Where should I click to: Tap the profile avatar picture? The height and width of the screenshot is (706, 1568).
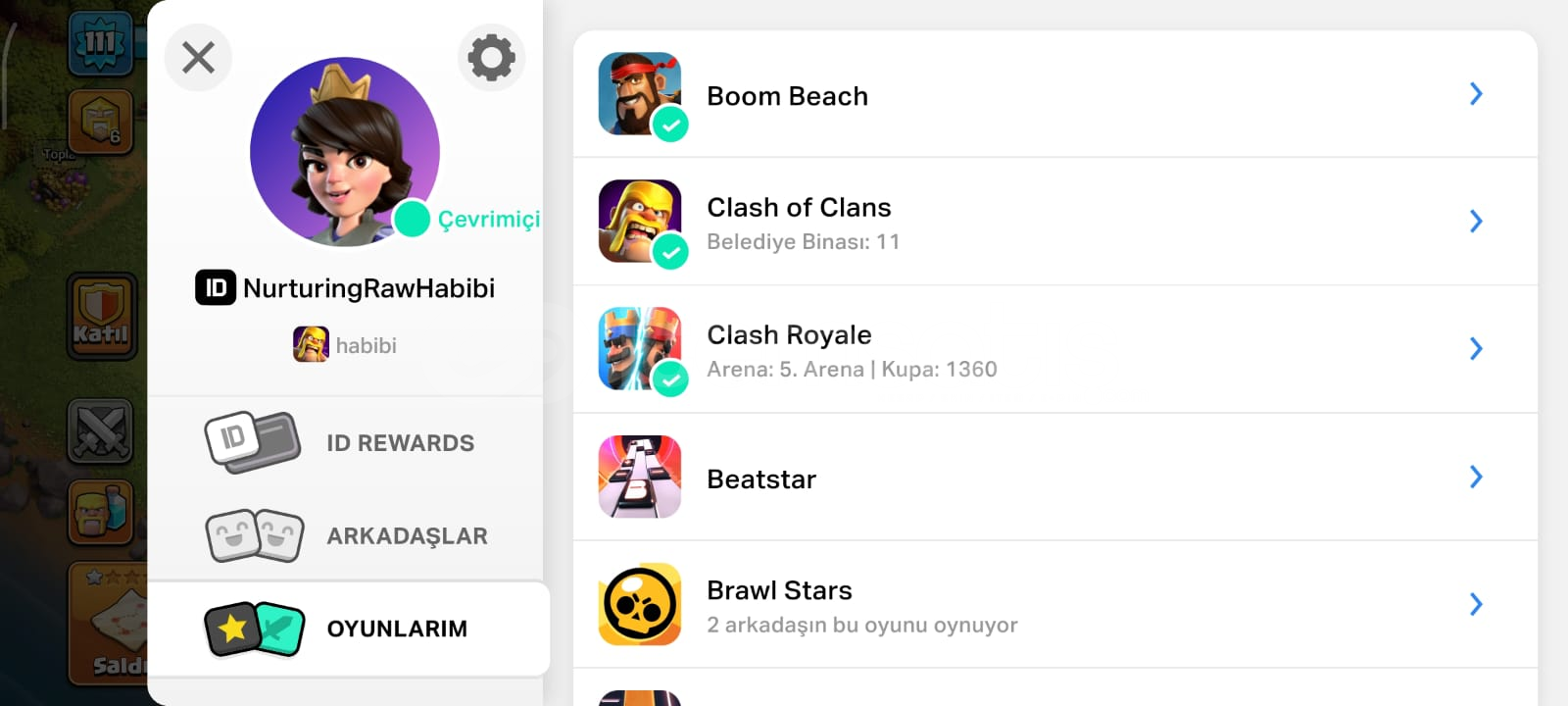point(343,150)
